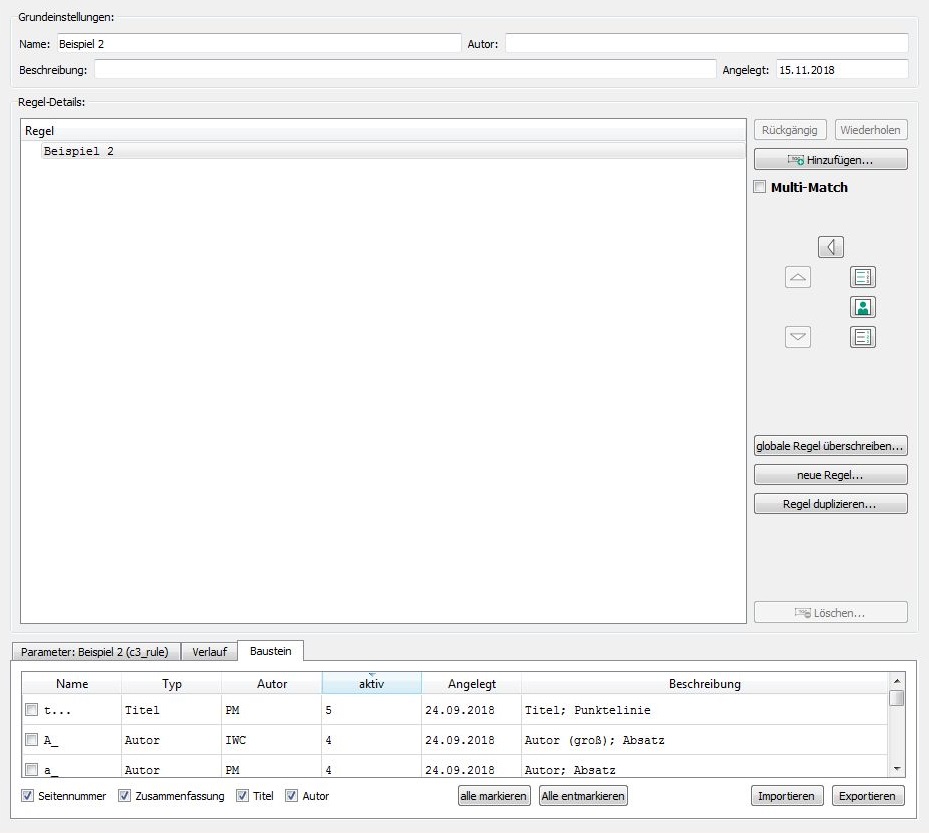Viewport: 929px width, 833px height.
Task: Click the Hinzufügen... button
Action: click(x=831, y=159)
